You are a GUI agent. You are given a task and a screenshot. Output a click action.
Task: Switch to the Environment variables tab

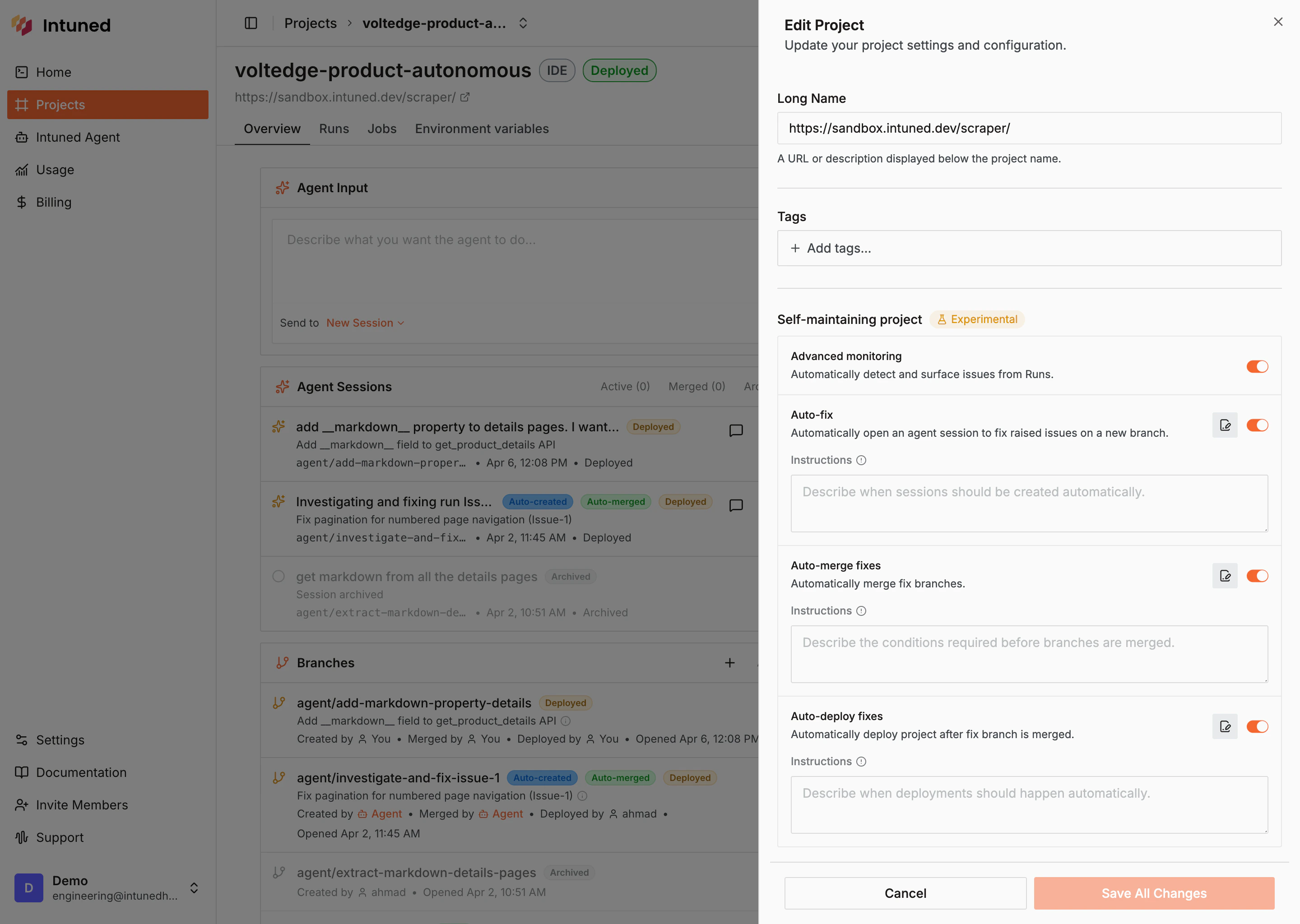tap(482, 129)
